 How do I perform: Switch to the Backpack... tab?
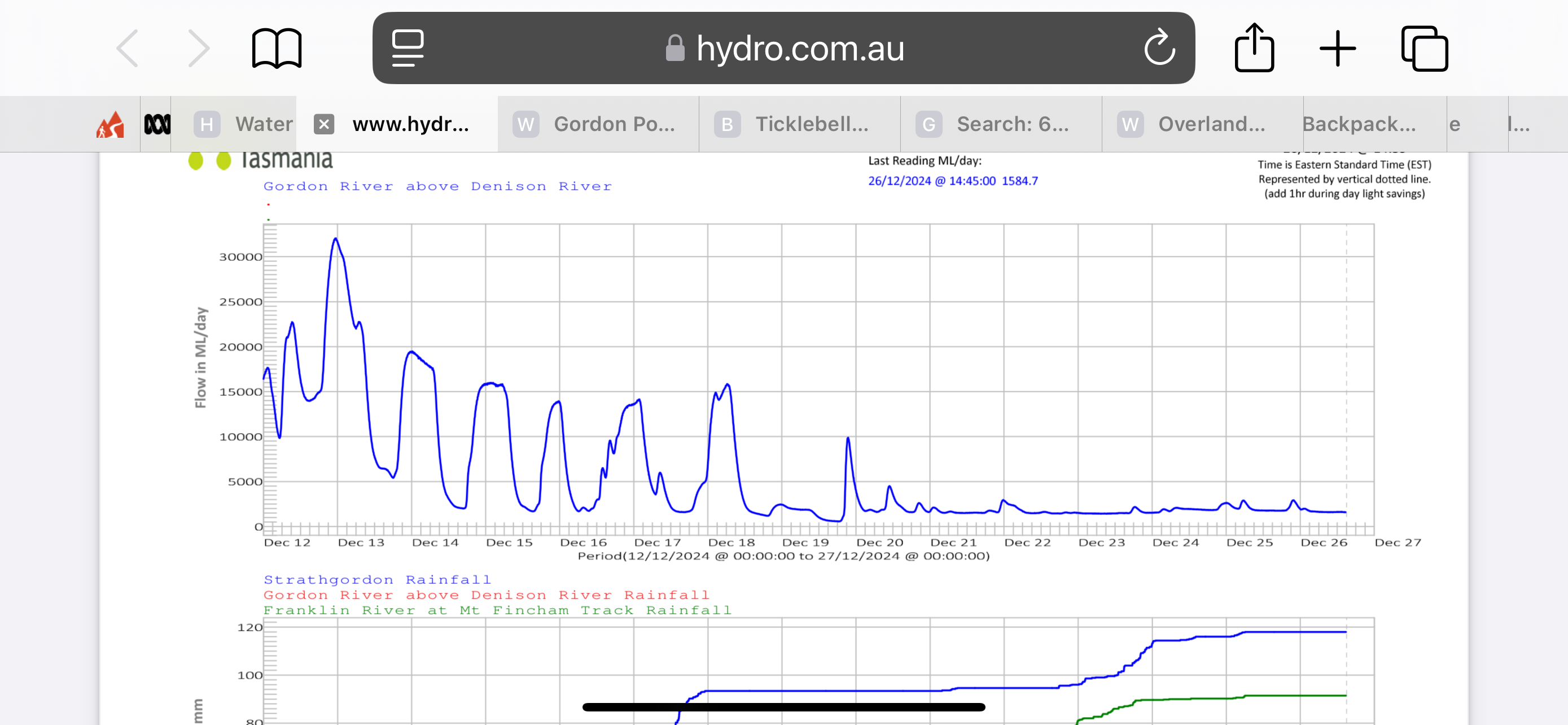[x=1375, y=124]
